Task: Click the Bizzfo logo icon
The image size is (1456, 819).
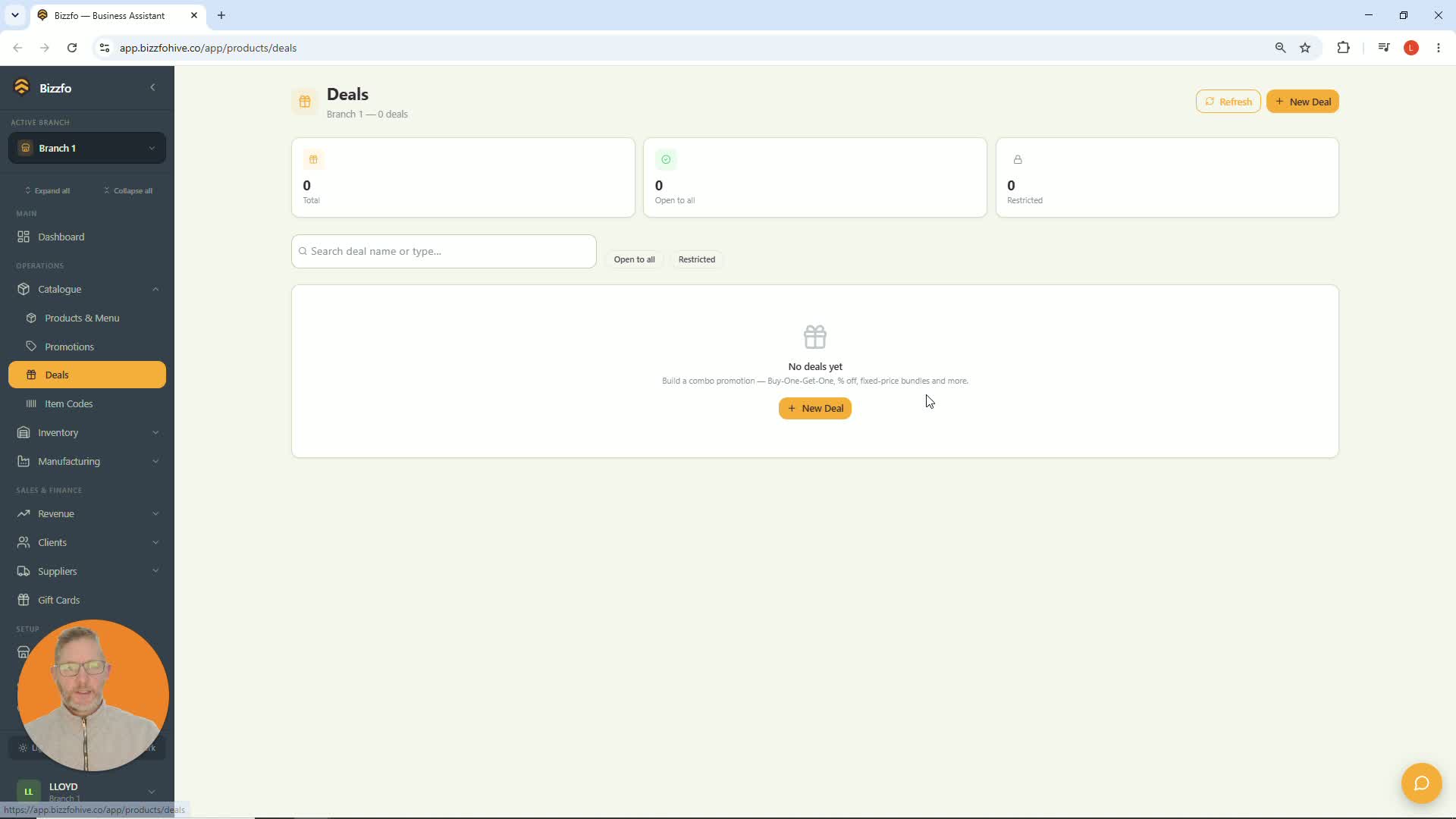Action: tap(22, 88)
